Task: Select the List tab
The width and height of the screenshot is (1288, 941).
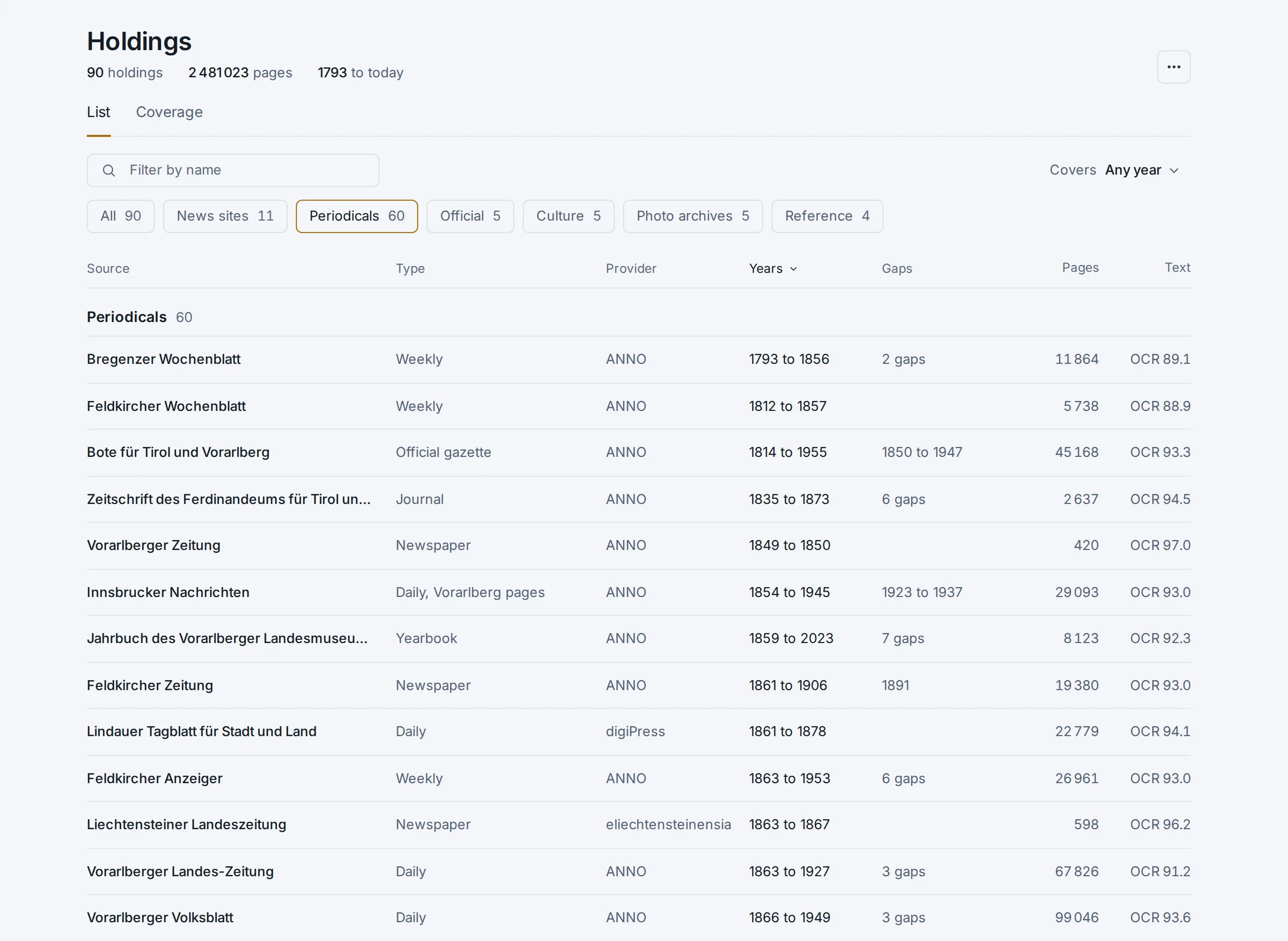Action: coord(99,112)
